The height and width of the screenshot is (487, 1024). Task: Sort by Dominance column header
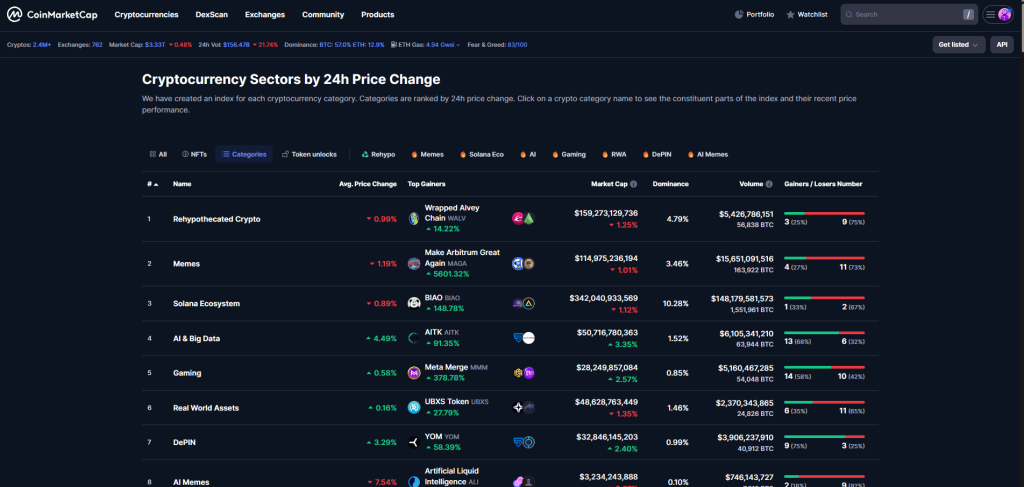click(x=670, y=184)
